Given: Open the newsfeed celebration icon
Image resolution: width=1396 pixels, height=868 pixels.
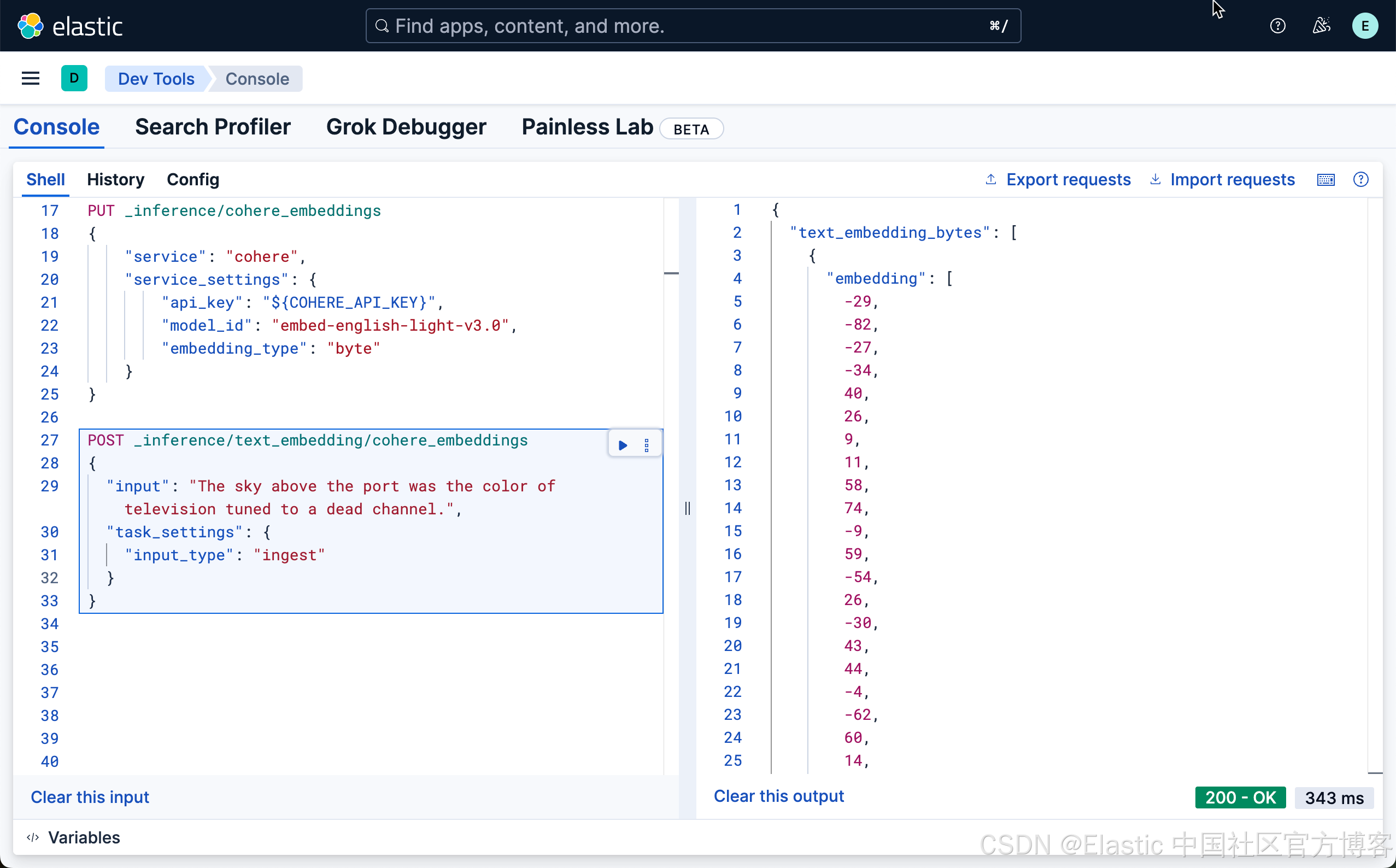Looking at the screenshot, I should pyautogui.click(x=1321, y=26).
